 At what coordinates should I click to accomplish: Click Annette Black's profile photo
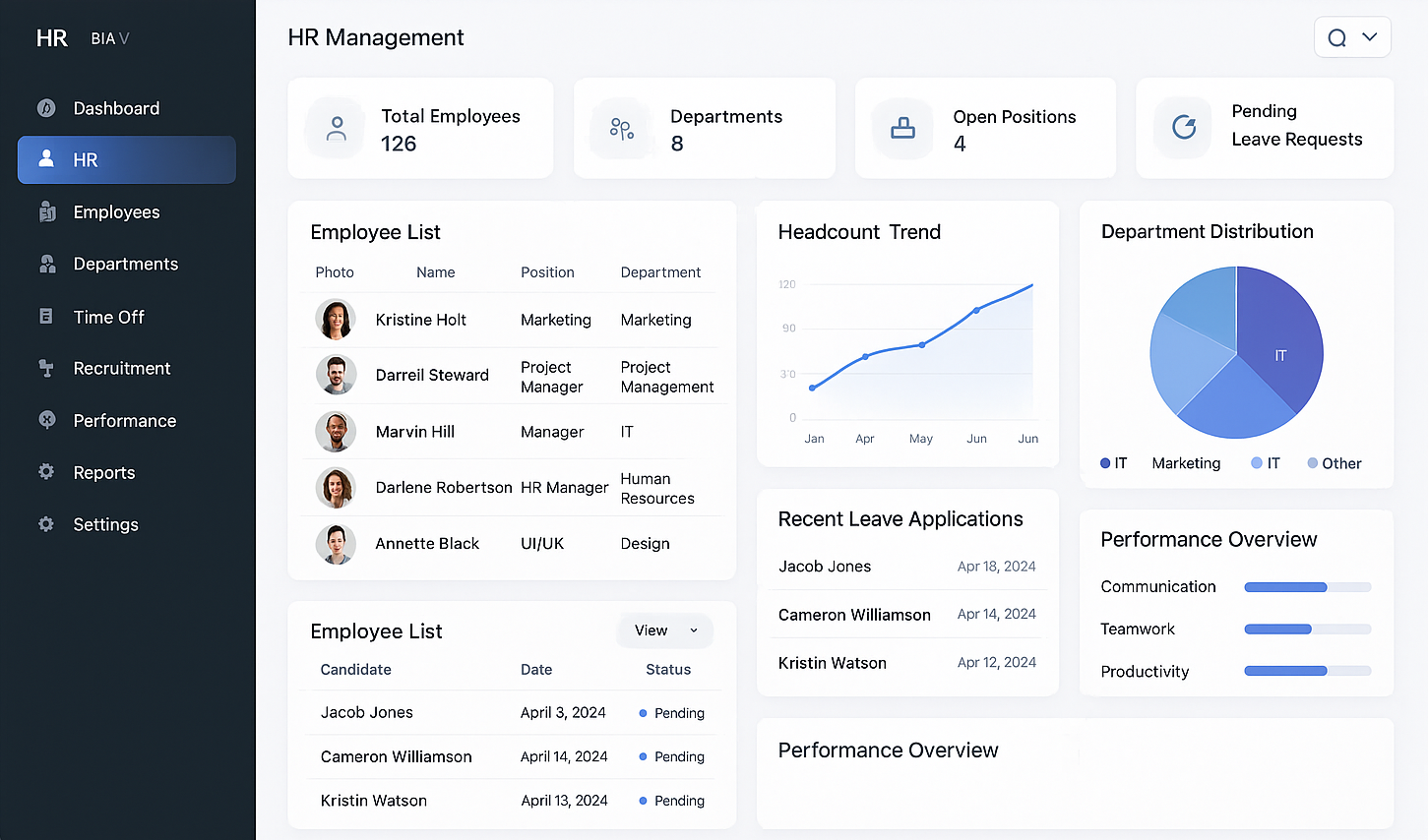[x=336, y=543]
